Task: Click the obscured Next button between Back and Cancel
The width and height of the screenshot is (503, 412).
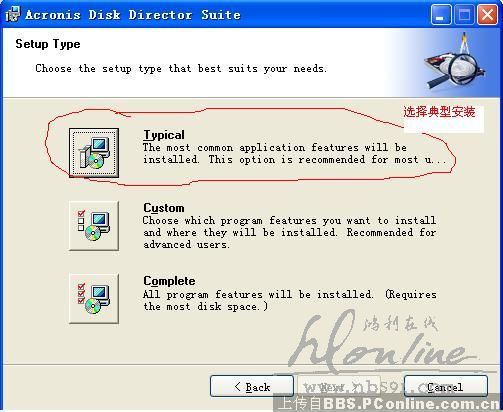Action: click(339, 387)
